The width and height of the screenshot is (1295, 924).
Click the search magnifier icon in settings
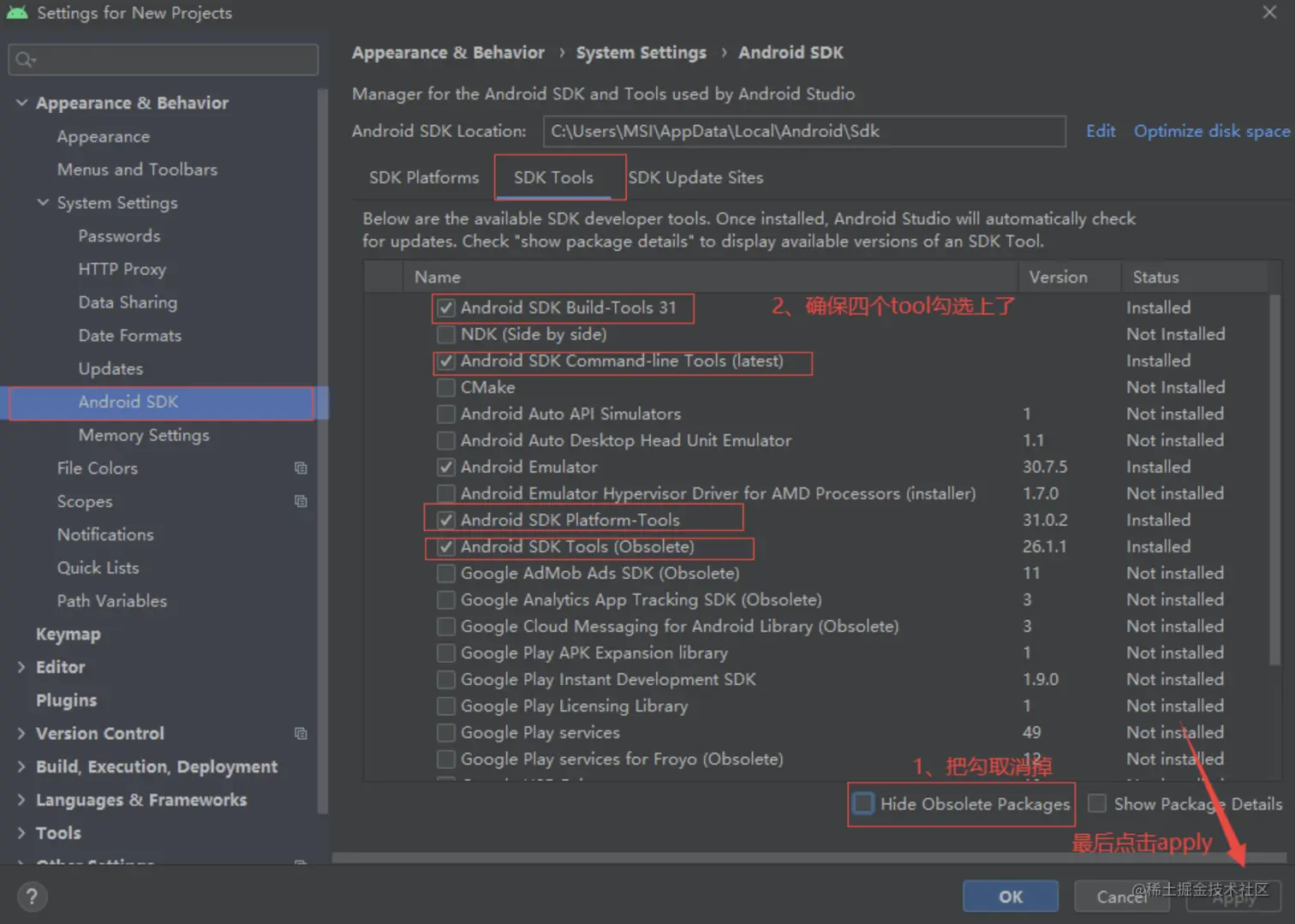25,59
